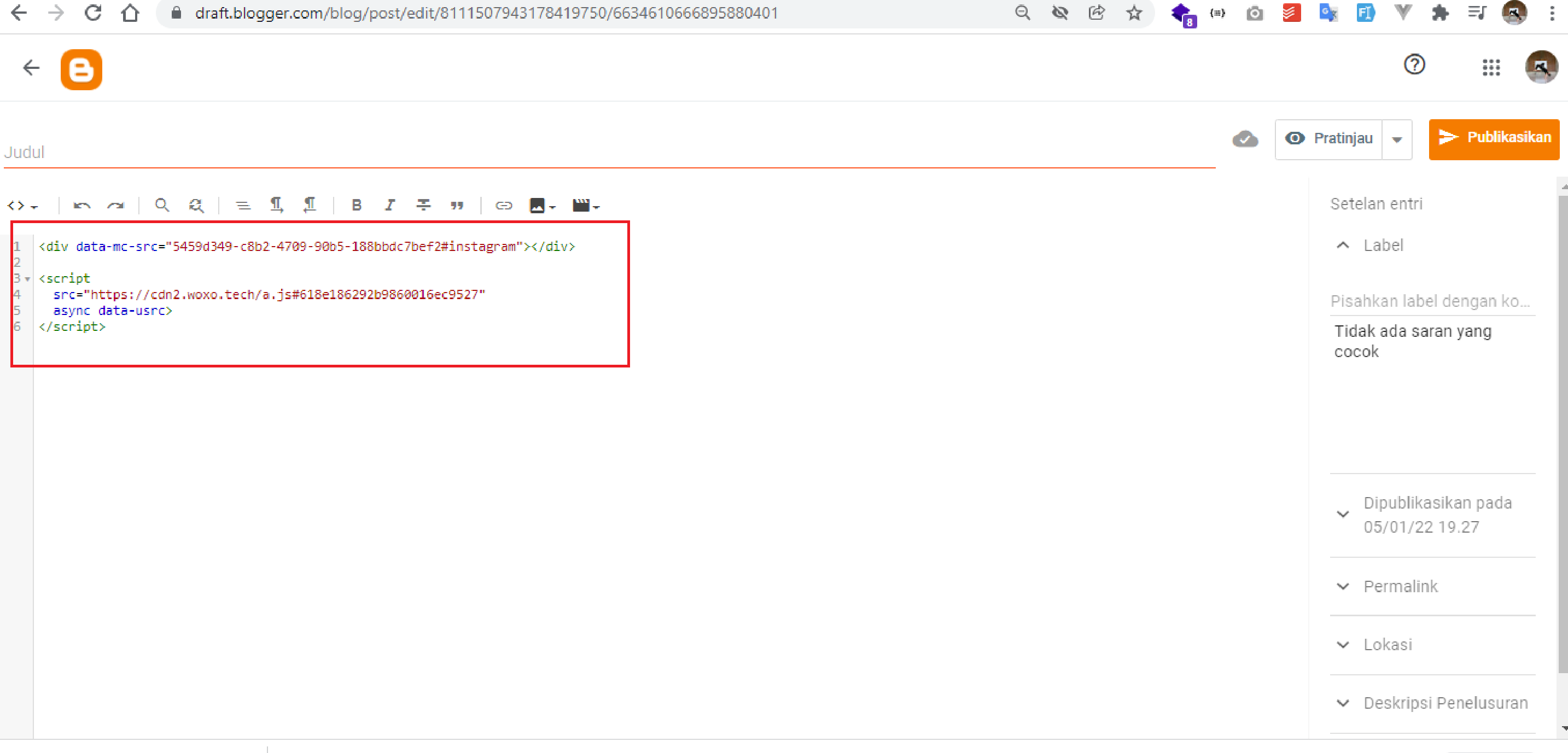The height and width of the screenshot is (753, 1568).
Task: Click the address bar URL
Action: pos(486,13)
